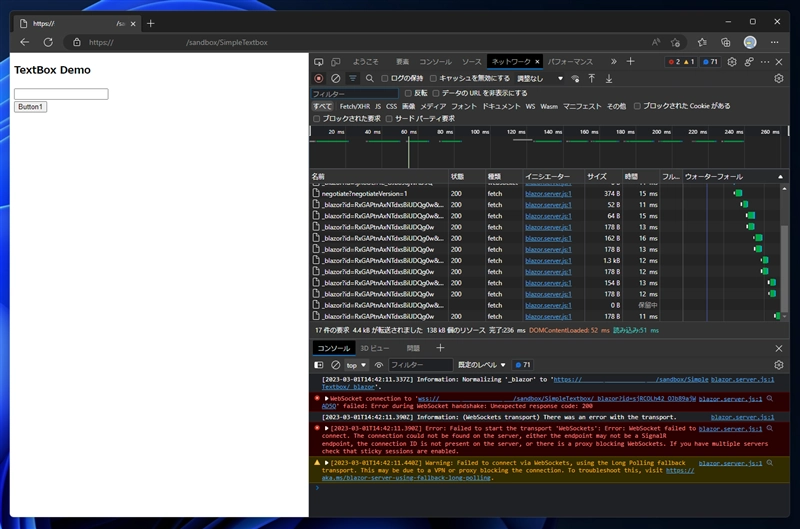
Task: Expand the WebSocket connection error message
Action: 326,398
